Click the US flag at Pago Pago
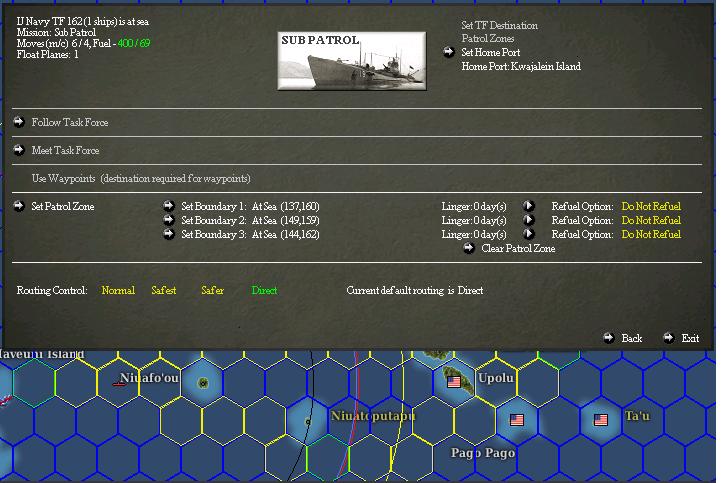The height and width of the screenshot is (483, 723). tap(517, 420)
